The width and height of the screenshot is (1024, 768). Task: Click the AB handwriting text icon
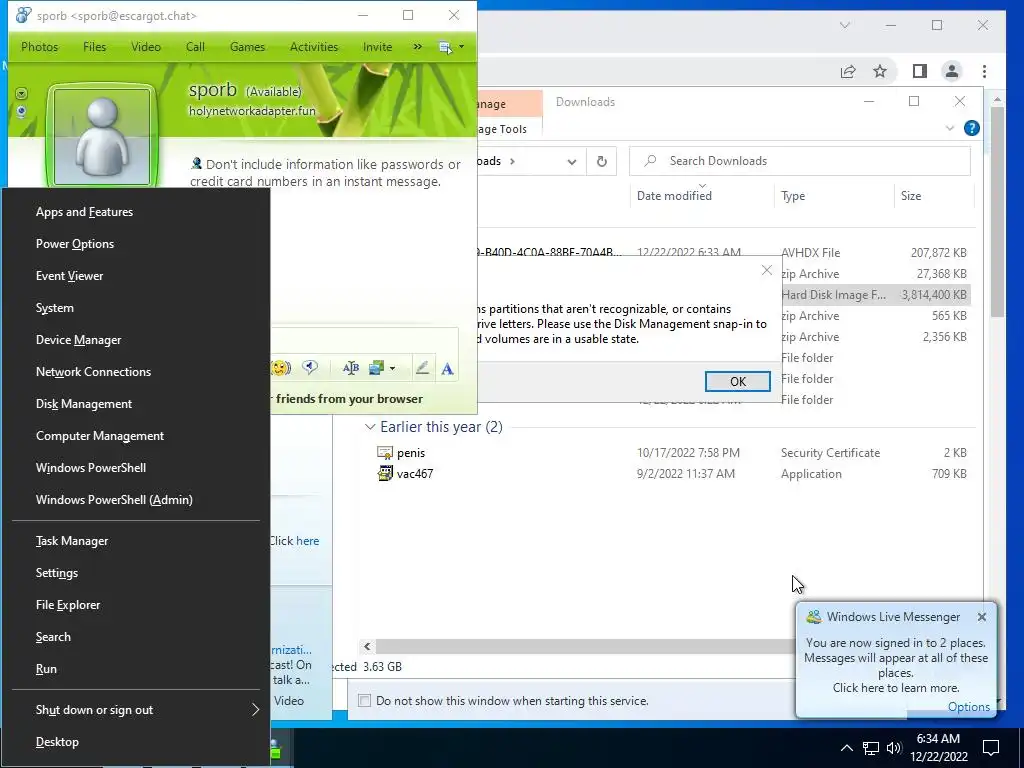[351, 368]
